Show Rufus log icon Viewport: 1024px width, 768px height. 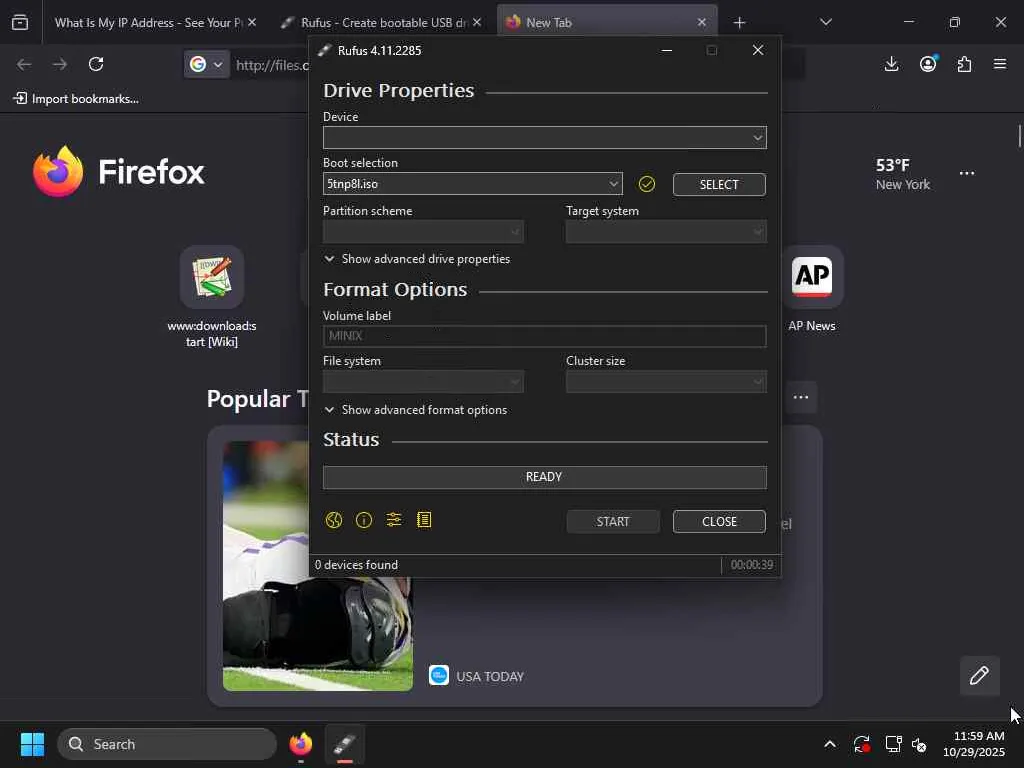click(424, 520)
